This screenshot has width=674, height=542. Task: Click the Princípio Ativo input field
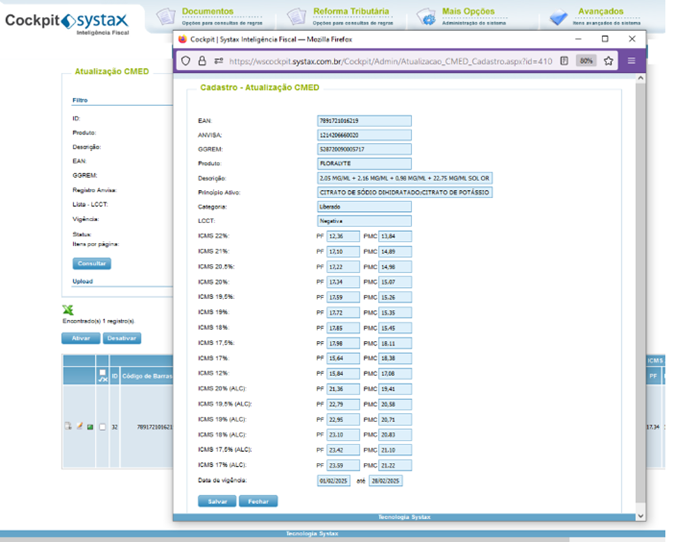[404, 192]
